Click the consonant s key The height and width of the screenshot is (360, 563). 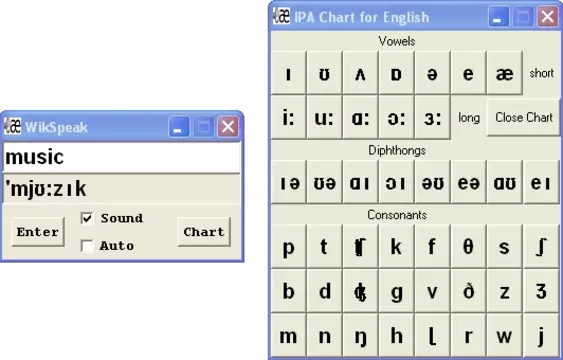(504, 247)
